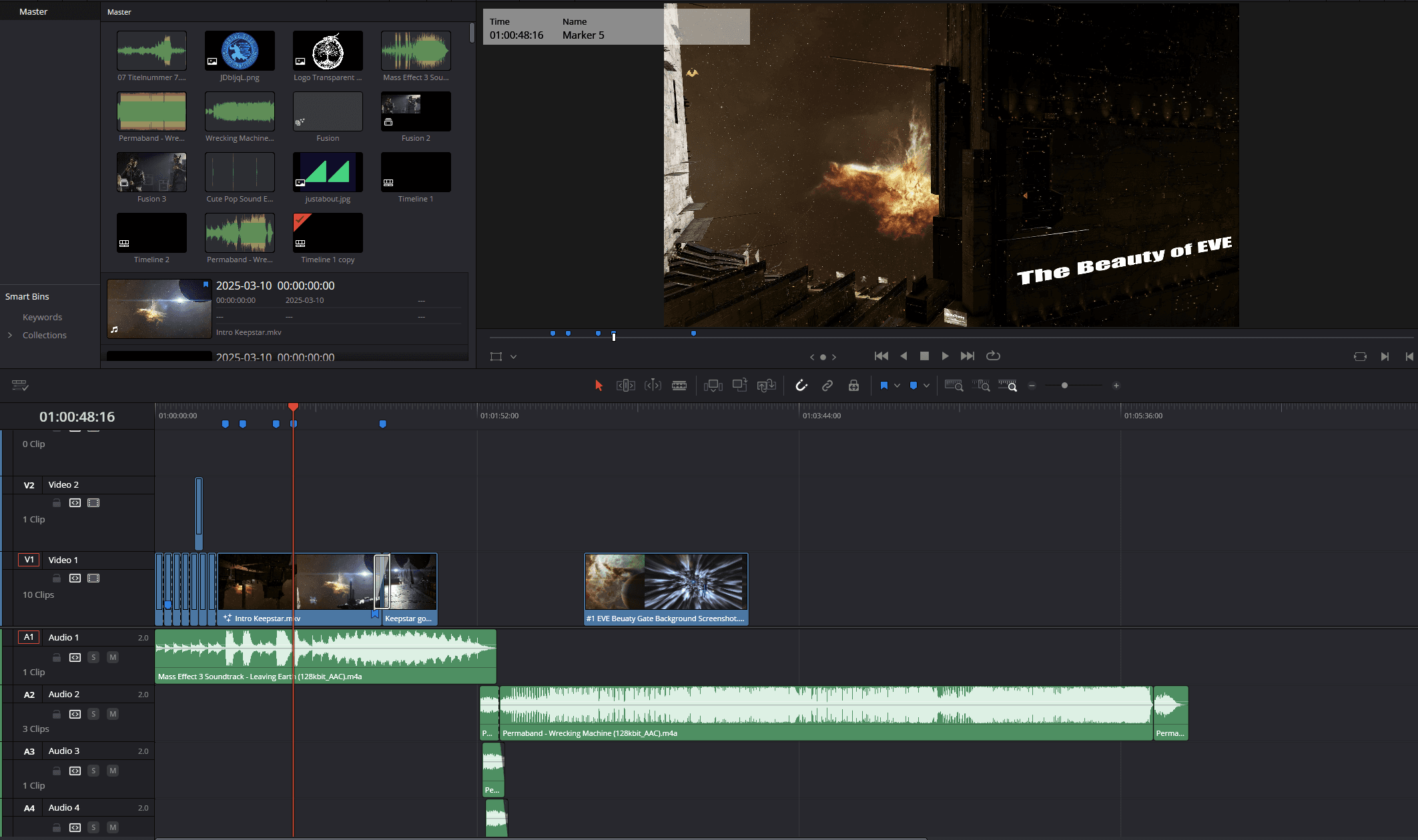
Task: Click Insert Clip toolbar icon
Action: click(x=713, y=386)
